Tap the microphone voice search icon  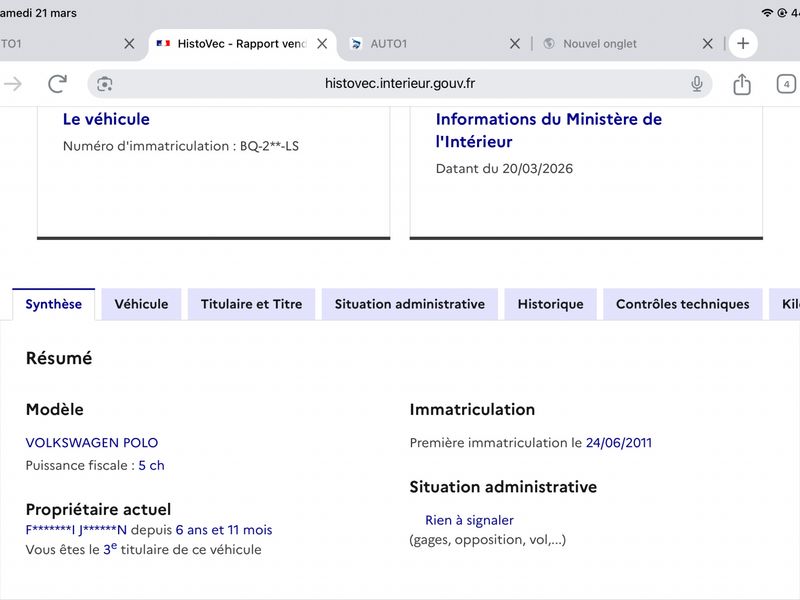click(696, 84)
